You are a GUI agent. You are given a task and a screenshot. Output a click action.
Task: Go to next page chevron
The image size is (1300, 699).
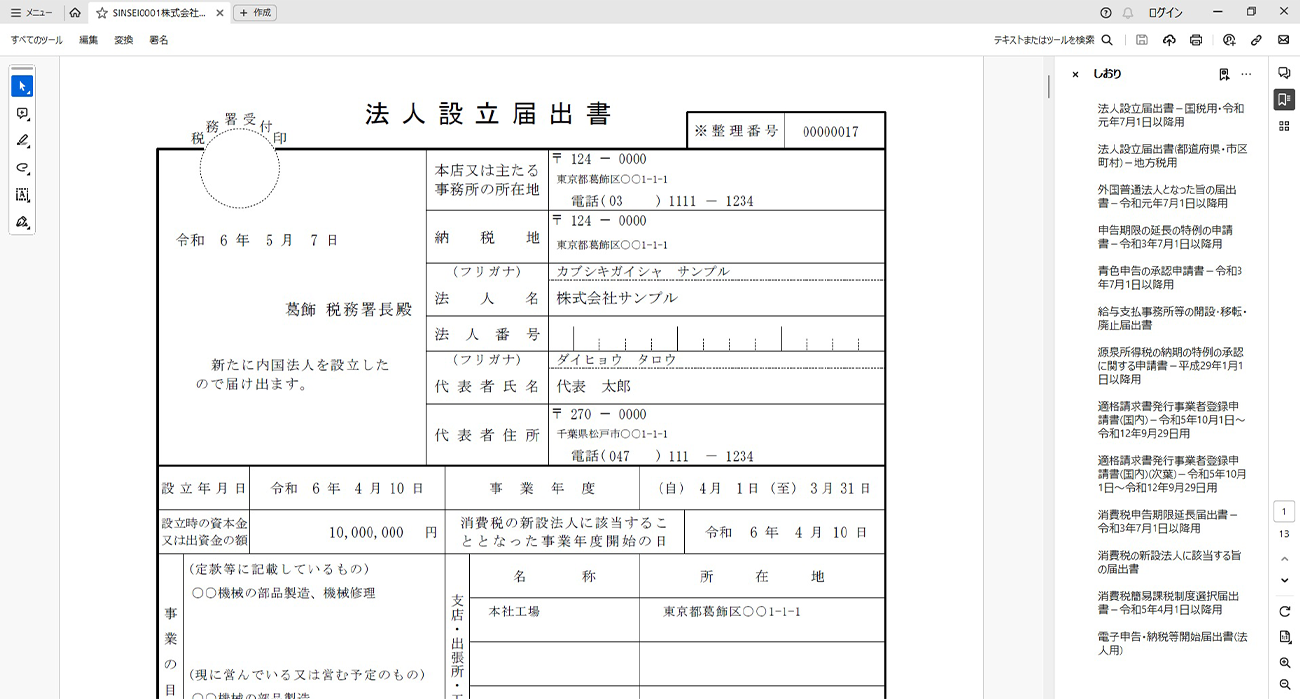(x=1284, y=580)
